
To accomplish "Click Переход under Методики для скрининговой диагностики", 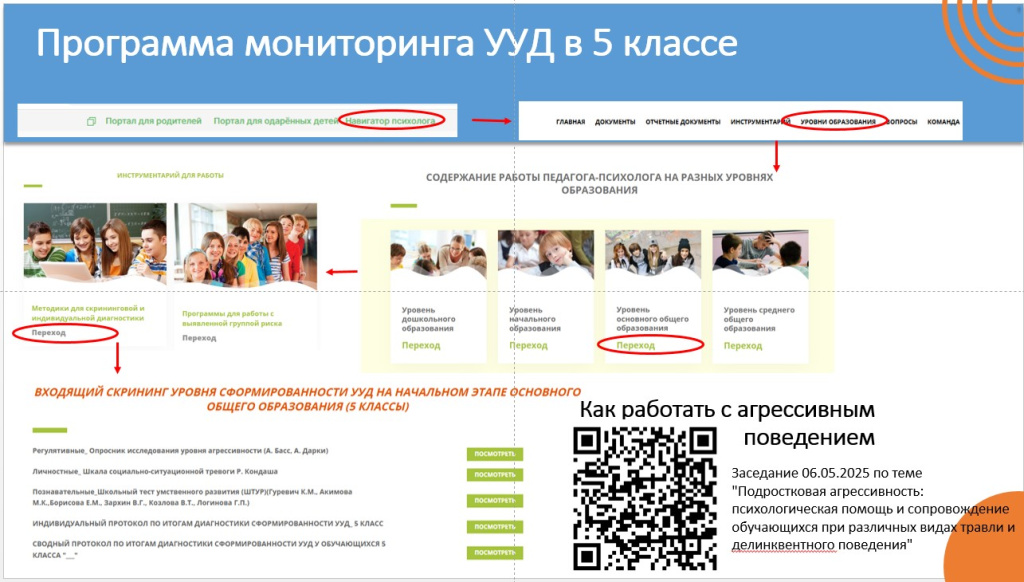I will [x=49, y=332].
